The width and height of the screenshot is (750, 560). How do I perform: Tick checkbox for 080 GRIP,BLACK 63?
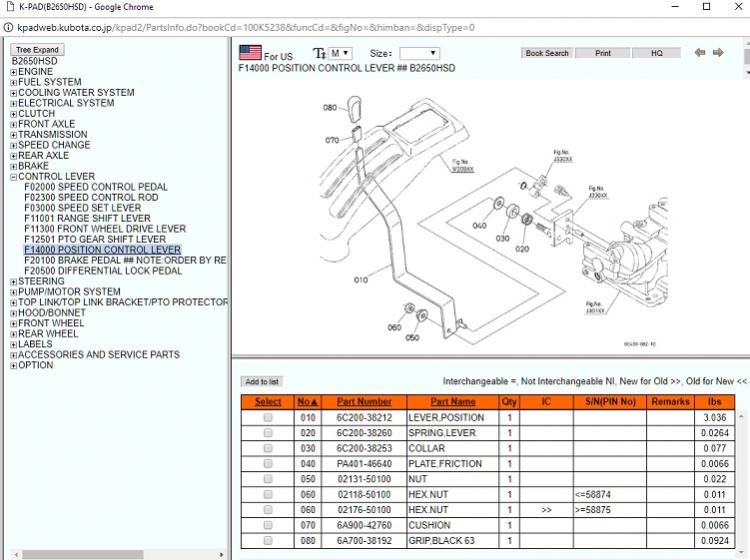point(268,540)
